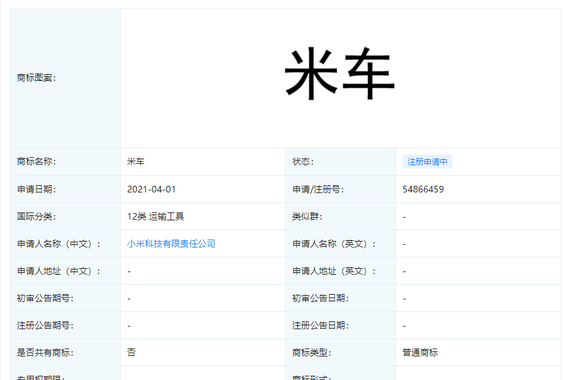Click the 商标图案 label cell
The width and height of the screenshot is (570, 380).
pyautogui.click(x=65, y=78)
